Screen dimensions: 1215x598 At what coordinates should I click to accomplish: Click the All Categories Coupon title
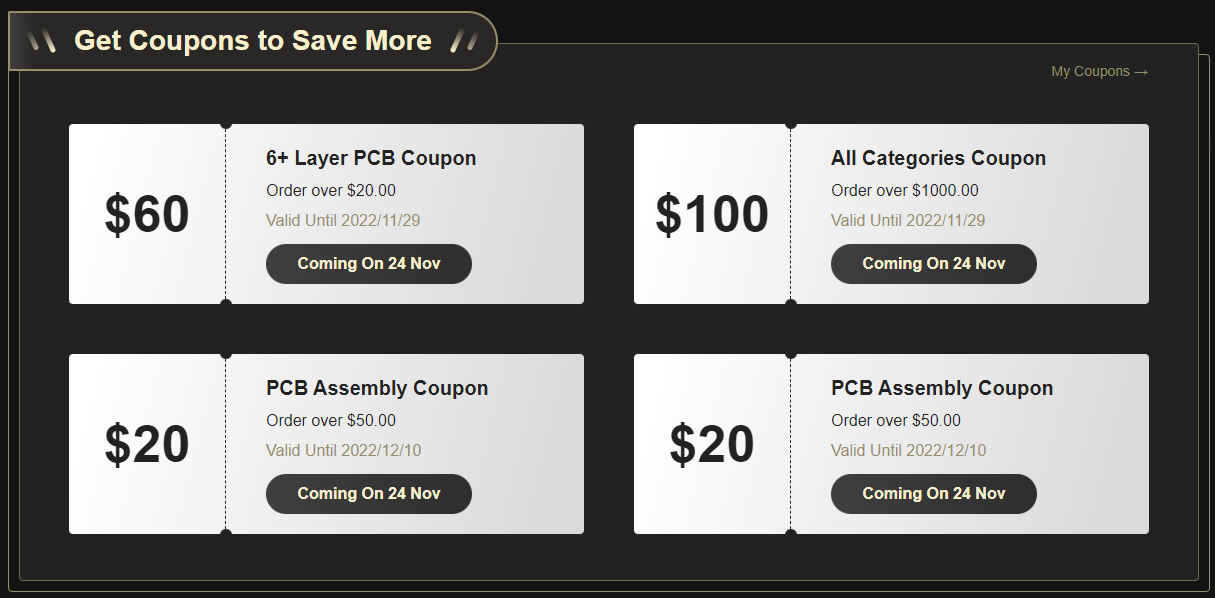point(938,158)
